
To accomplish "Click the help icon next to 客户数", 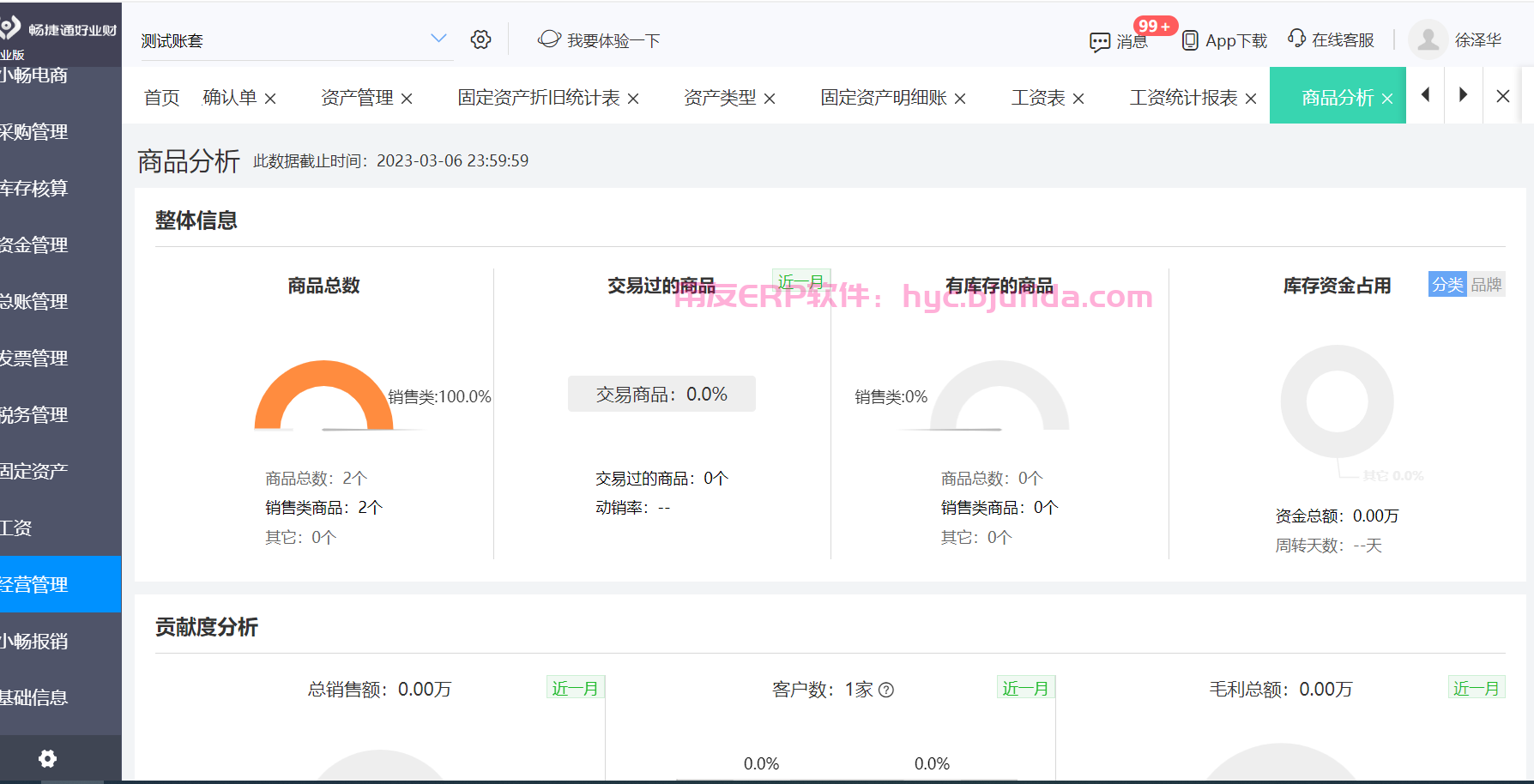I will click(x=886, y=690).
